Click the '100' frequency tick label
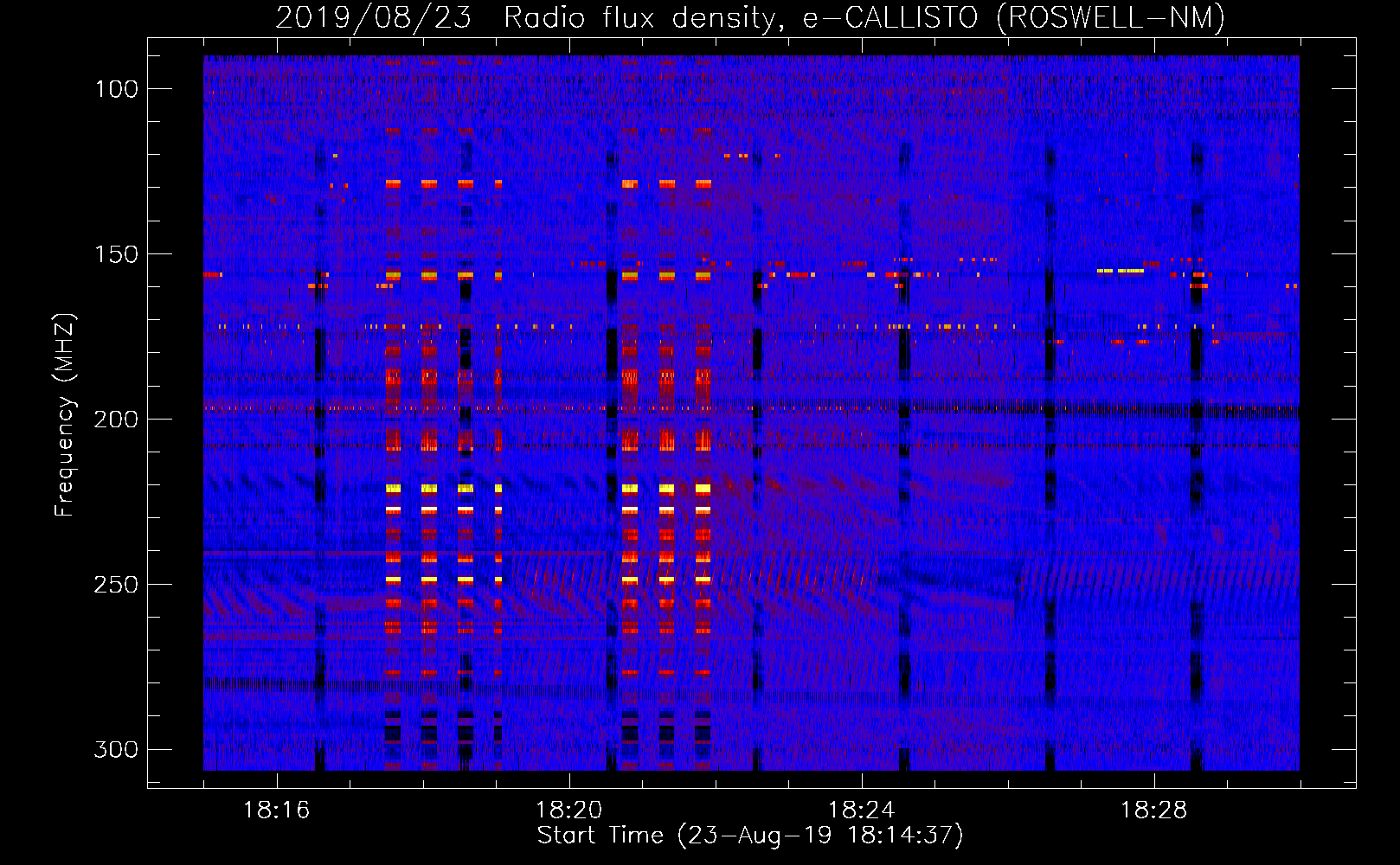Viewport: 1400px width, 865px height. coord(116,89)
